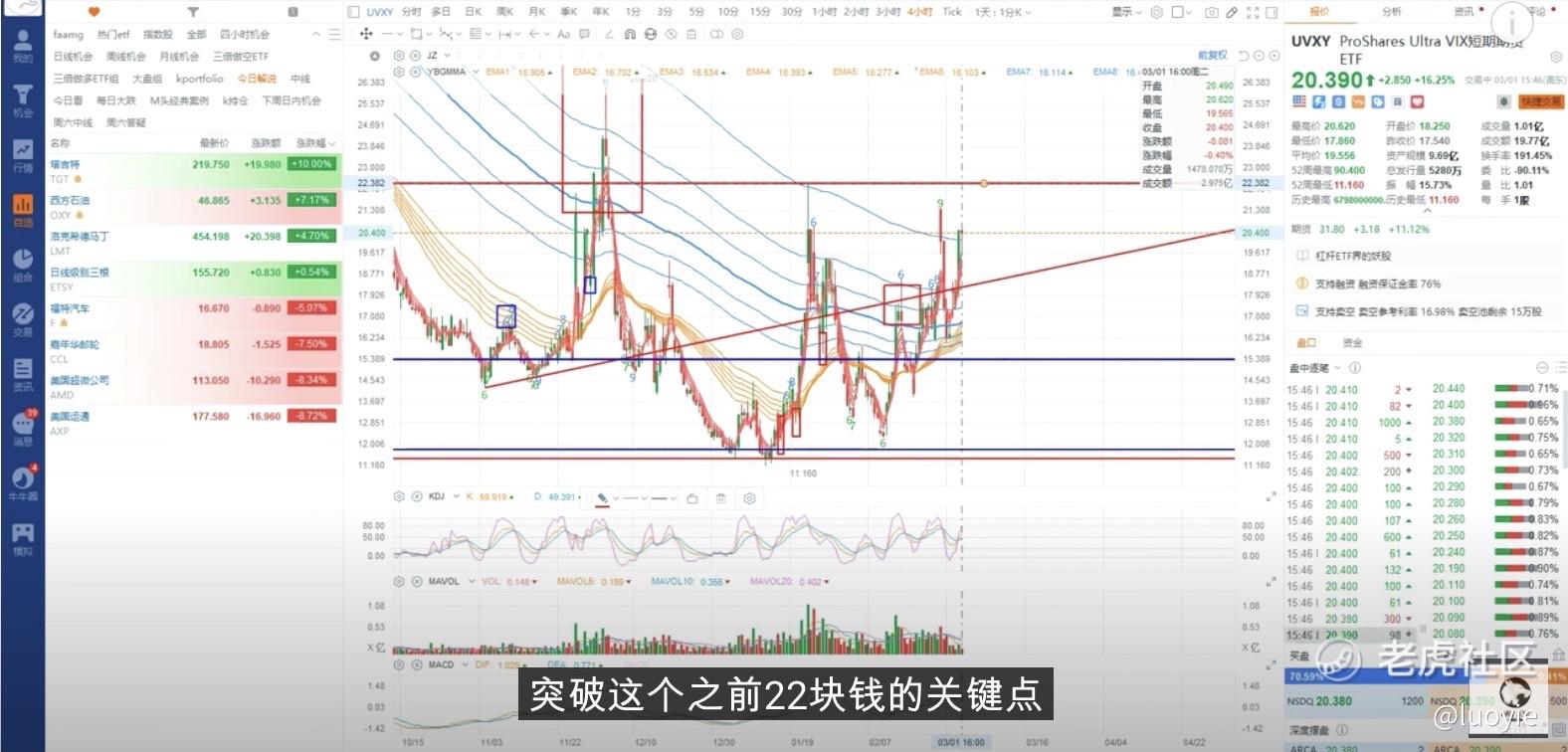Remove the JZ indicator with its x icon
The width and height of the screenshot is (1568, 752).
(416, 56)
